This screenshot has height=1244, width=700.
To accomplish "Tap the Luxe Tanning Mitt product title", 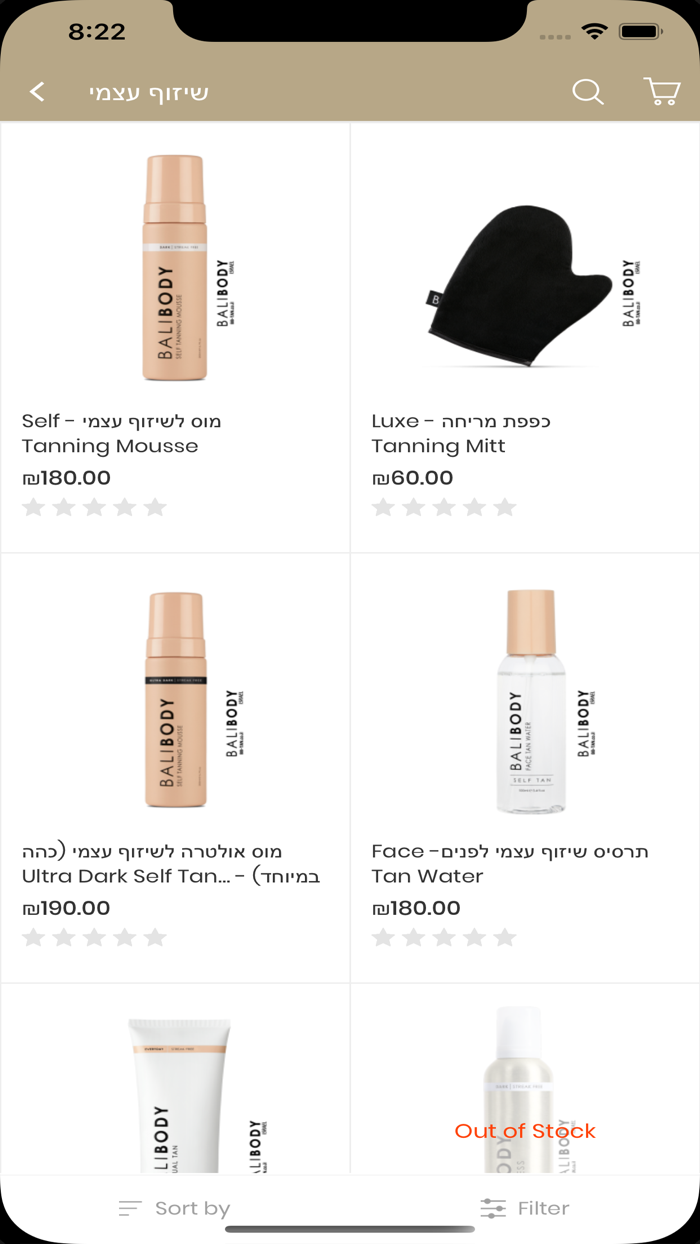I will [461, 433].
